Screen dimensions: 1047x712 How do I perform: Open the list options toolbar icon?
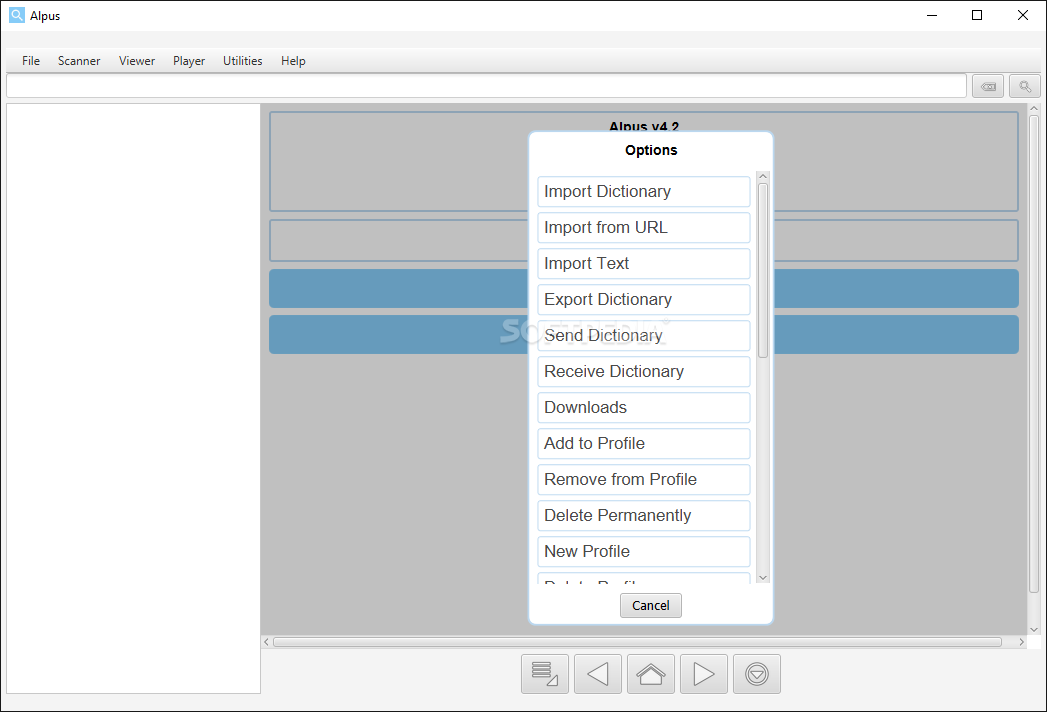544,674
